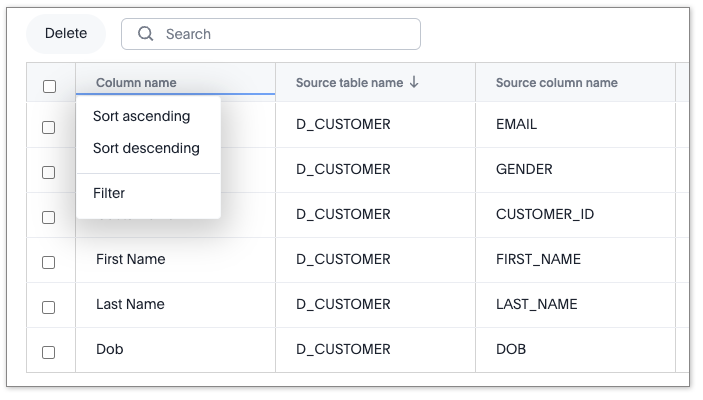Click the LAST_NAME source column cell

point(536,305)
